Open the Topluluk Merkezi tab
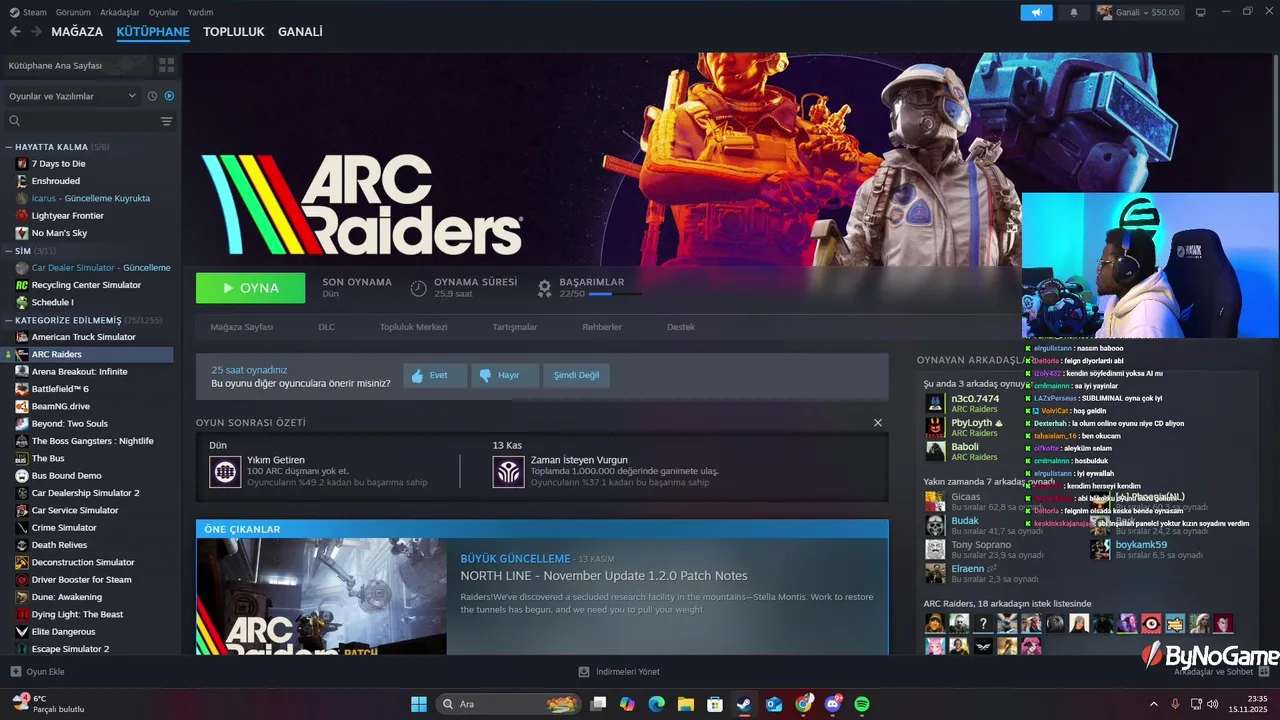The image size is (1280, 720). 413,327
